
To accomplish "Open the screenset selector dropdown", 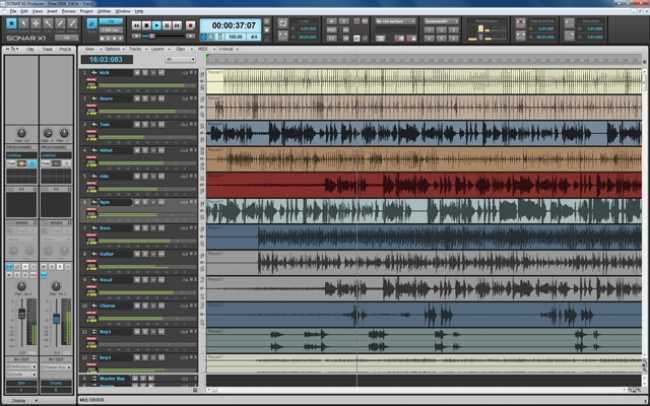I will click(442, 21).
